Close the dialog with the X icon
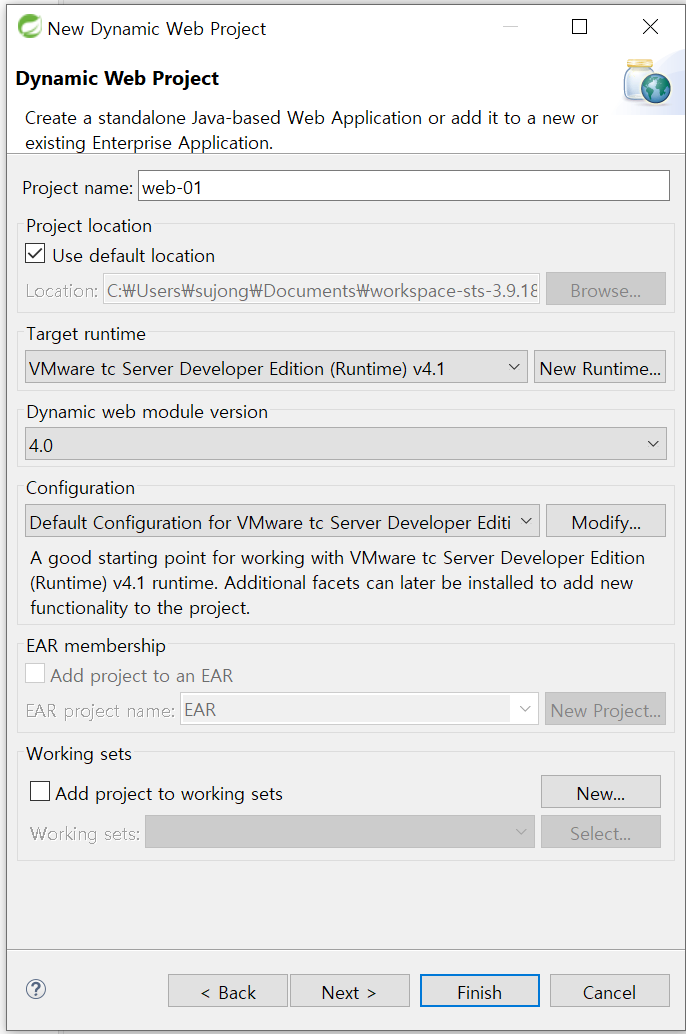The height and width of the screenshot is (1034, 686). (650, 26)
